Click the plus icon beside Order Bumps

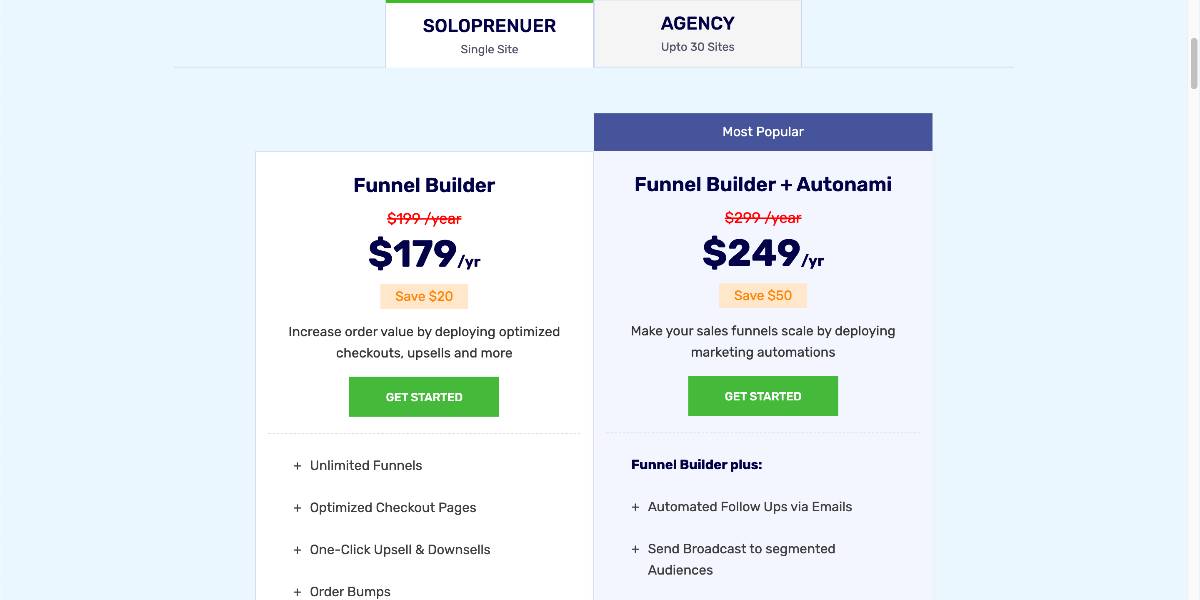(x=297, y=592)
